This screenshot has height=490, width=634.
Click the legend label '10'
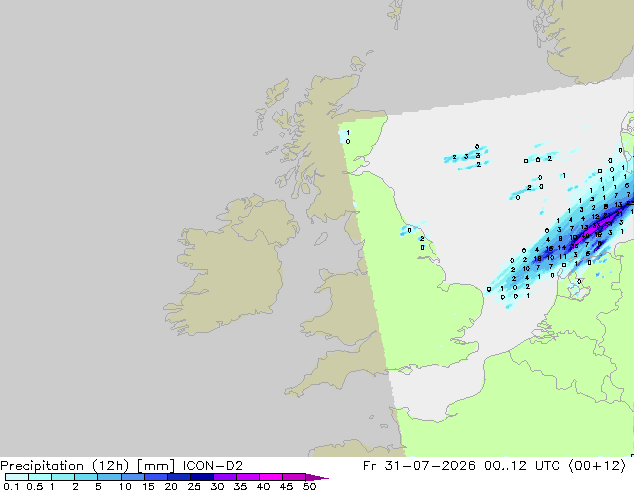click(125, 486)
